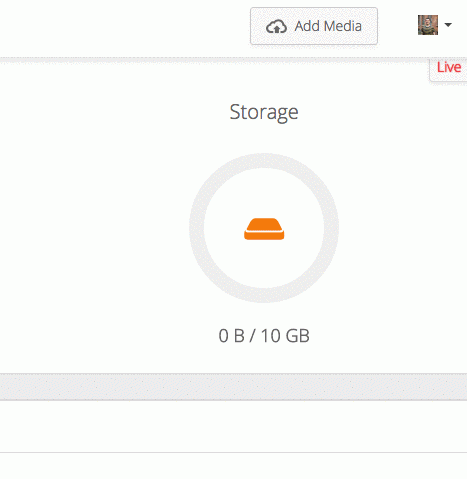Click the 0 B / 10 GB label
This screenshot has width=467, height=479.
(264, 336)
